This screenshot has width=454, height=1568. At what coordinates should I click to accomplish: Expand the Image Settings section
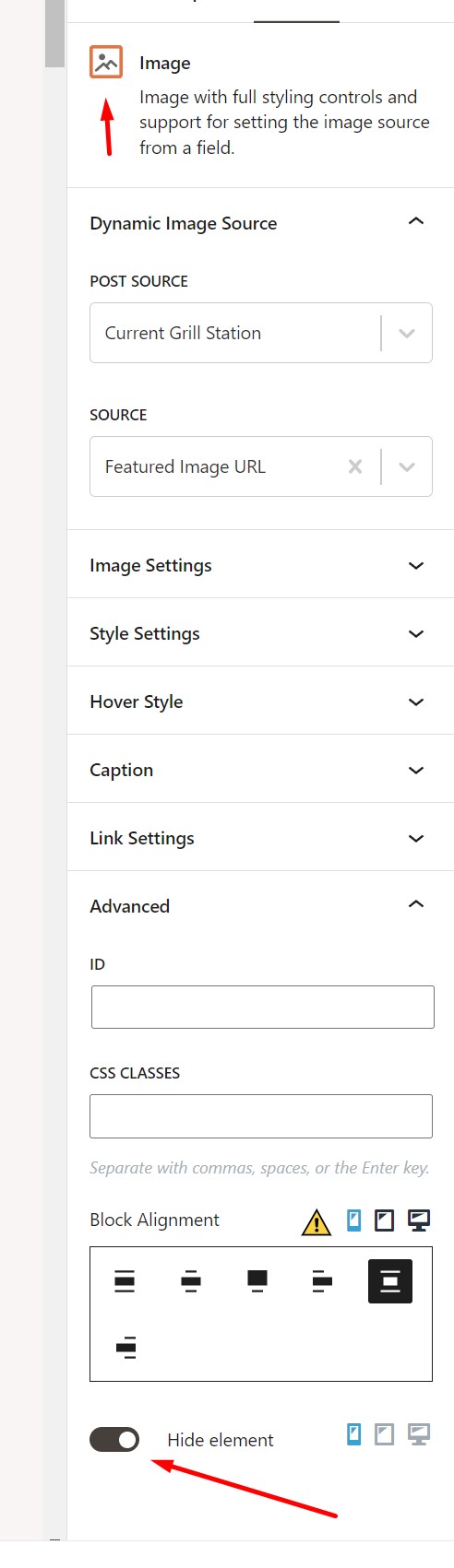tap(260, 565)
